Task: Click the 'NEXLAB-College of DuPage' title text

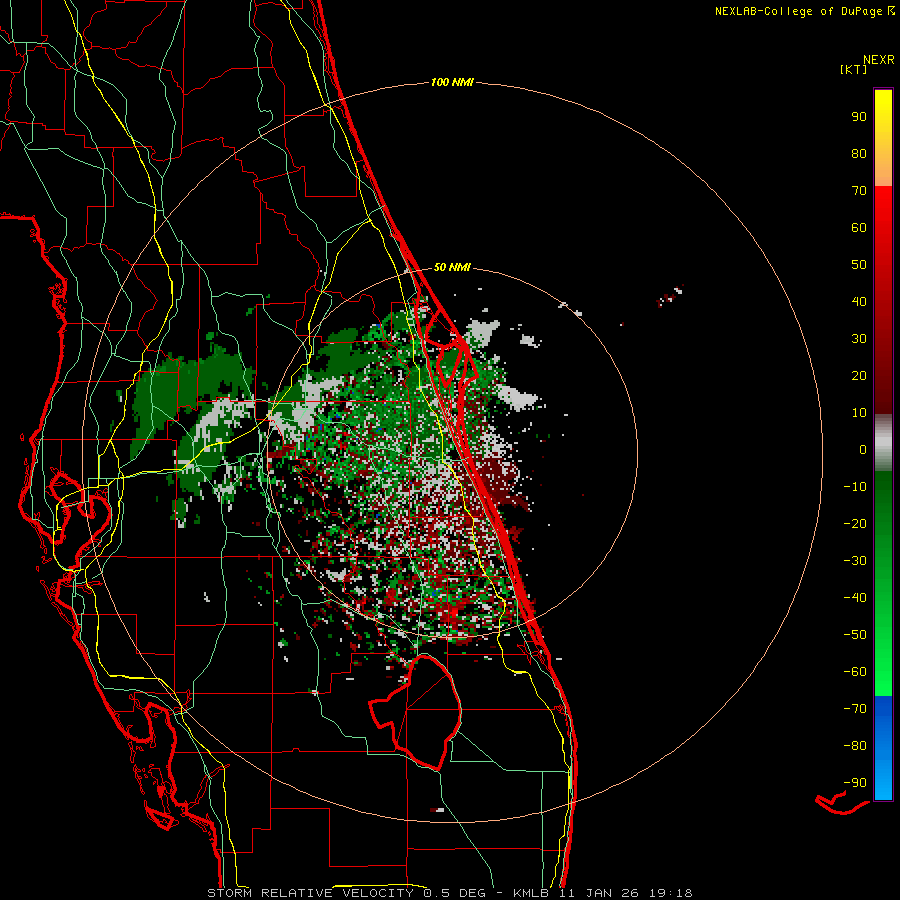Action: point(799,11)
